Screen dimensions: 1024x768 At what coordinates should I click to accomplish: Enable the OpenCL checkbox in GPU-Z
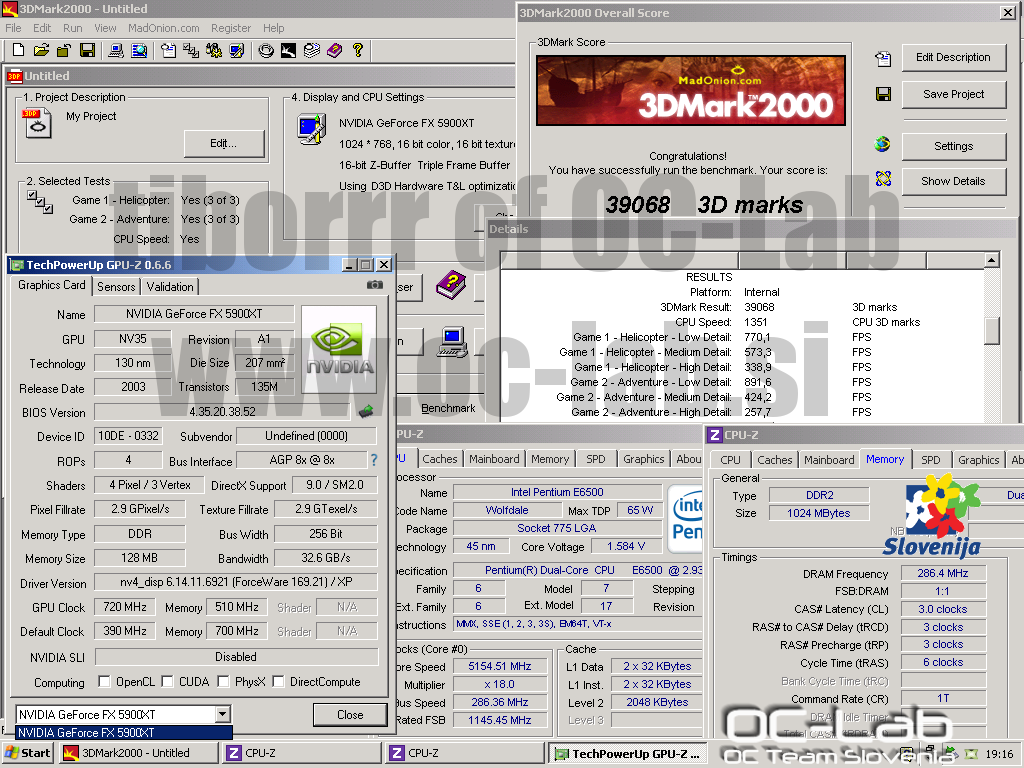pyautogui.click(x=104, y=681)
